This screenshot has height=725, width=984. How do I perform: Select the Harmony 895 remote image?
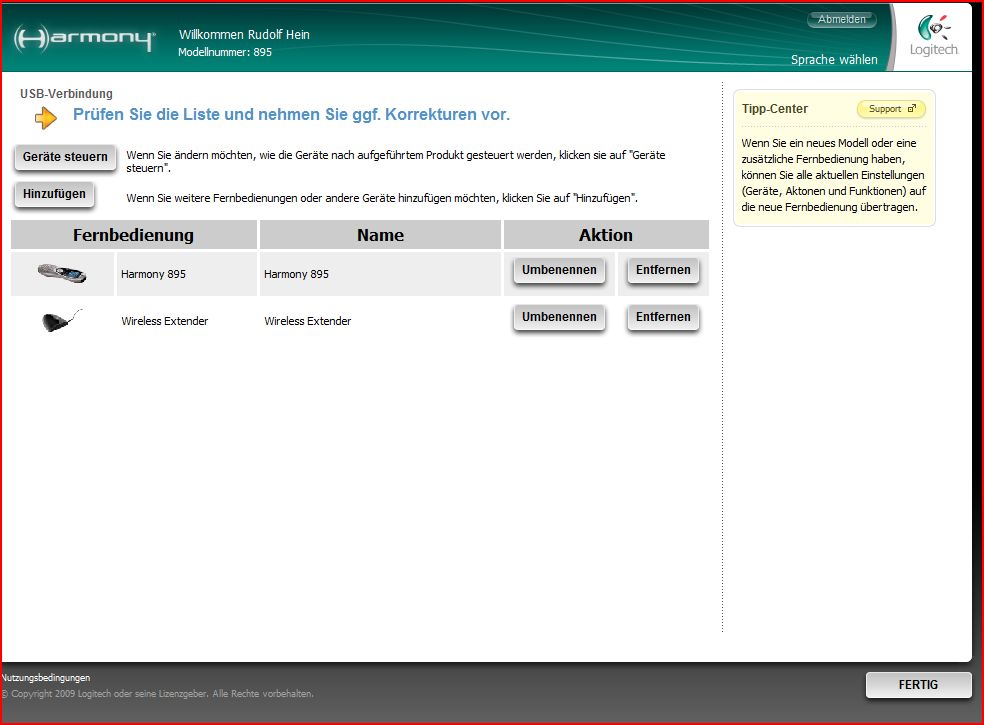click(x=62, y=273)
